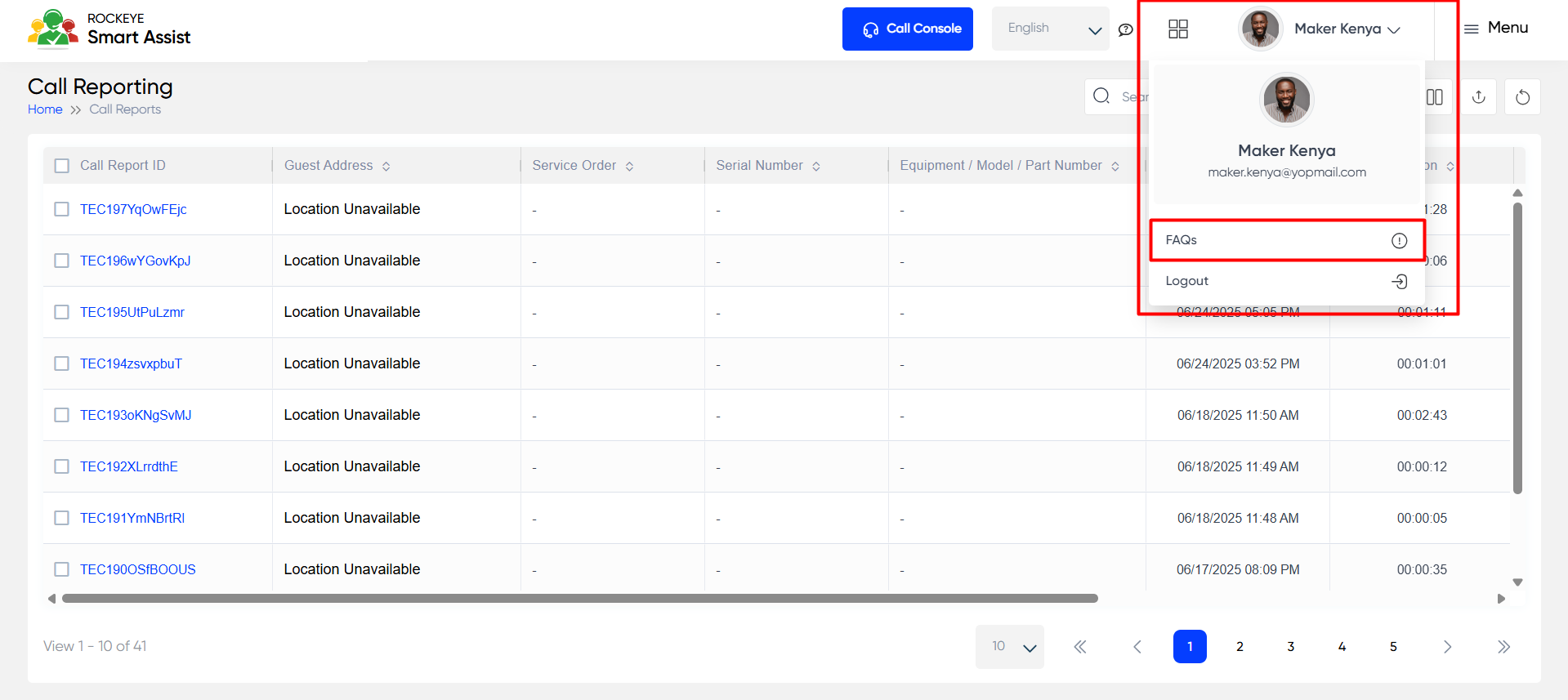Image resolution: width=1568 pixels, height=700 pixels.
Task: Open the Call Console
Action: point(907,29)
